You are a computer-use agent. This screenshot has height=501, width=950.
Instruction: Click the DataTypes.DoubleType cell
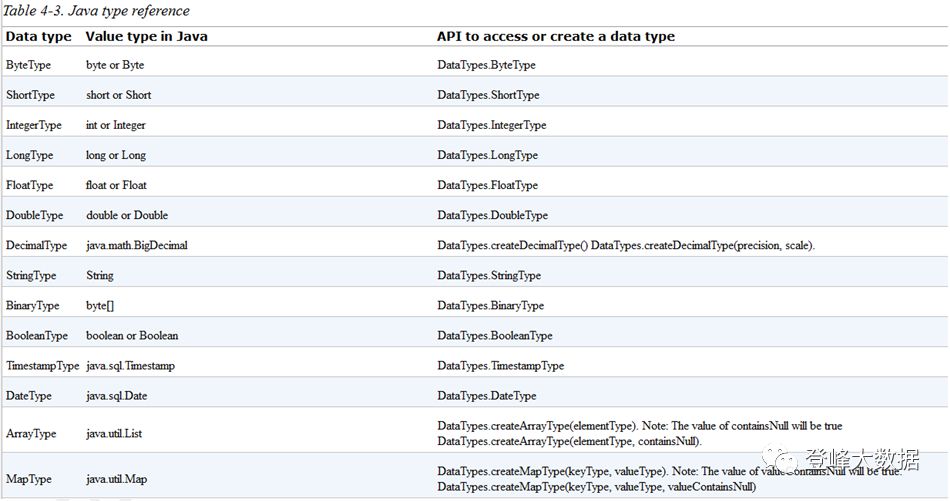[493, 215]
